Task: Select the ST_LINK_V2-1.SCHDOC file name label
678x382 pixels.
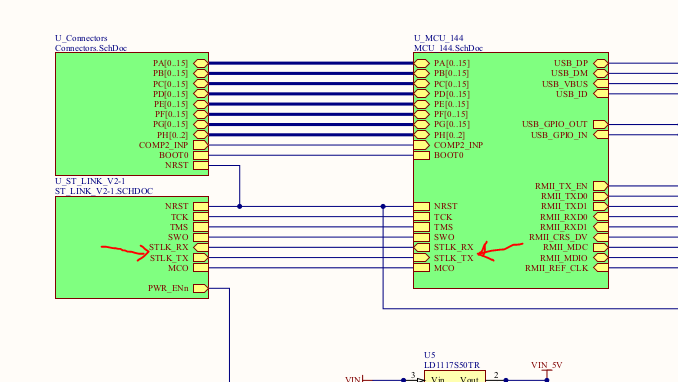Action: [x=104, y=191]
